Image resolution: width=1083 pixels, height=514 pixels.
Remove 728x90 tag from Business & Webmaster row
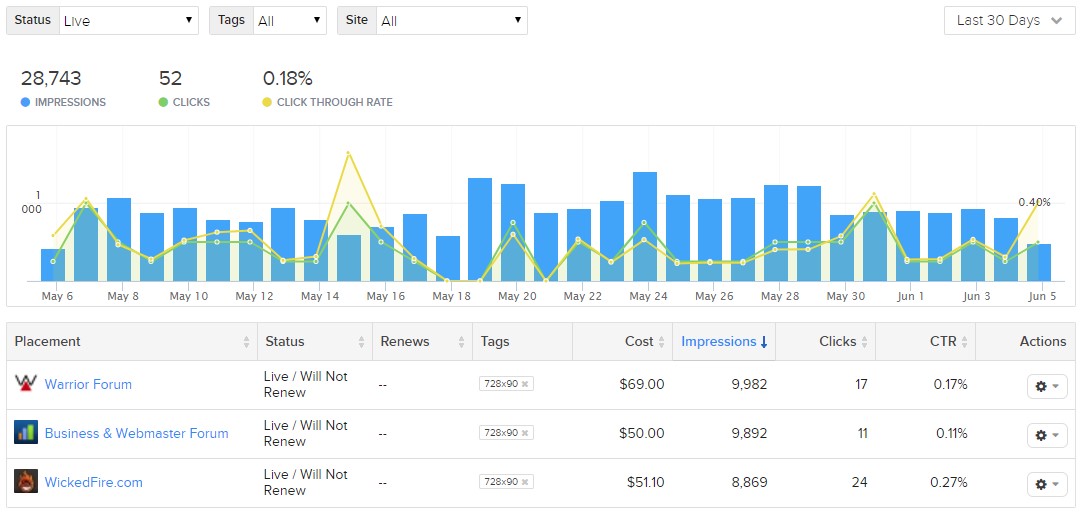click(525, 433)
